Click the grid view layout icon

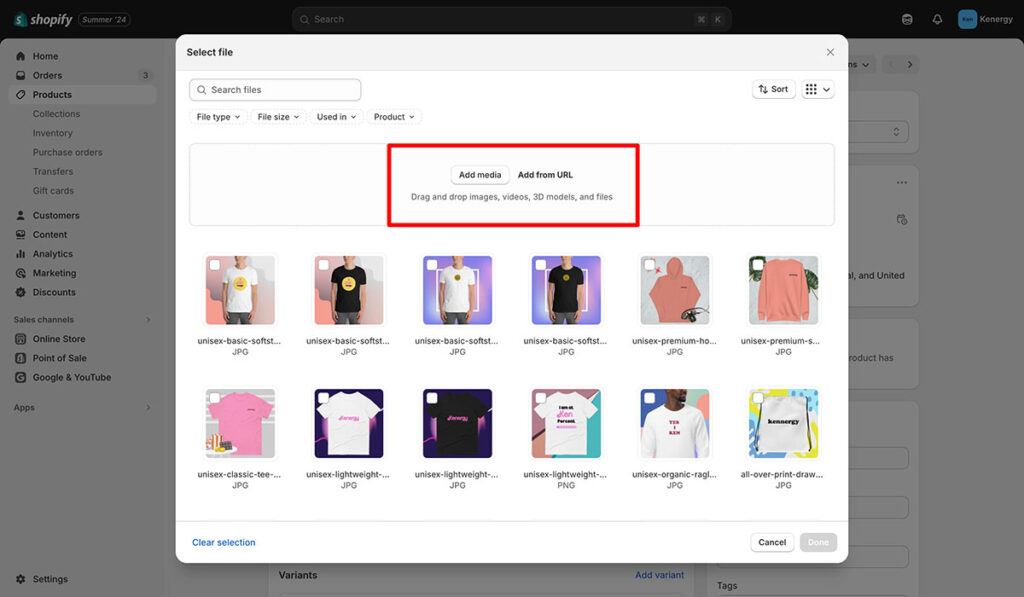(x=811, y=89)
